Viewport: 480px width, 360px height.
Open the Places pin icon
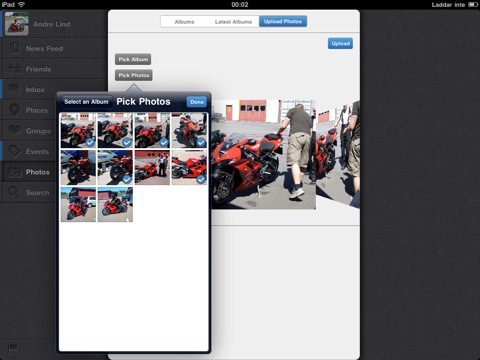coord(14,110)
